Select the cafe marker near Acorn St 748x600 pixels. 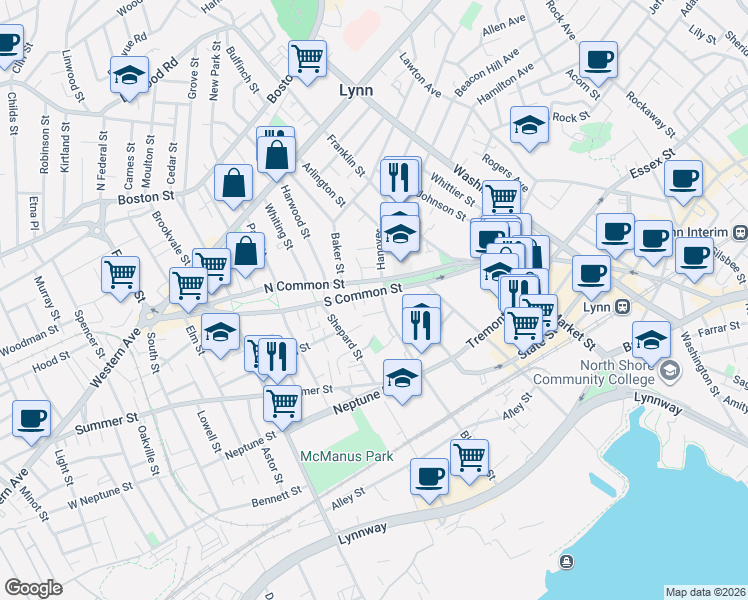599,62
